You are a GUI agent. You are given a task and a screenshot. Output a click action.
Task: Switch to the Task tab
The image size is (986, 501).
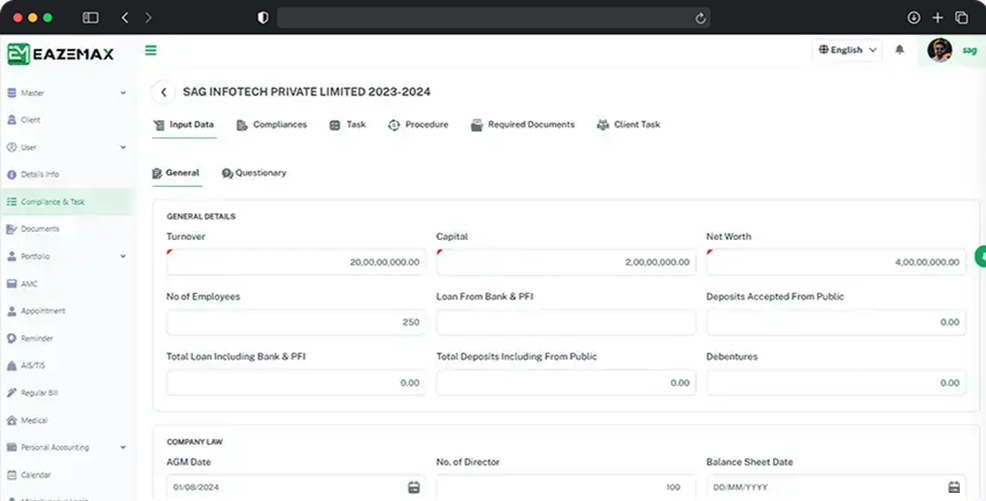coord(348,124)
